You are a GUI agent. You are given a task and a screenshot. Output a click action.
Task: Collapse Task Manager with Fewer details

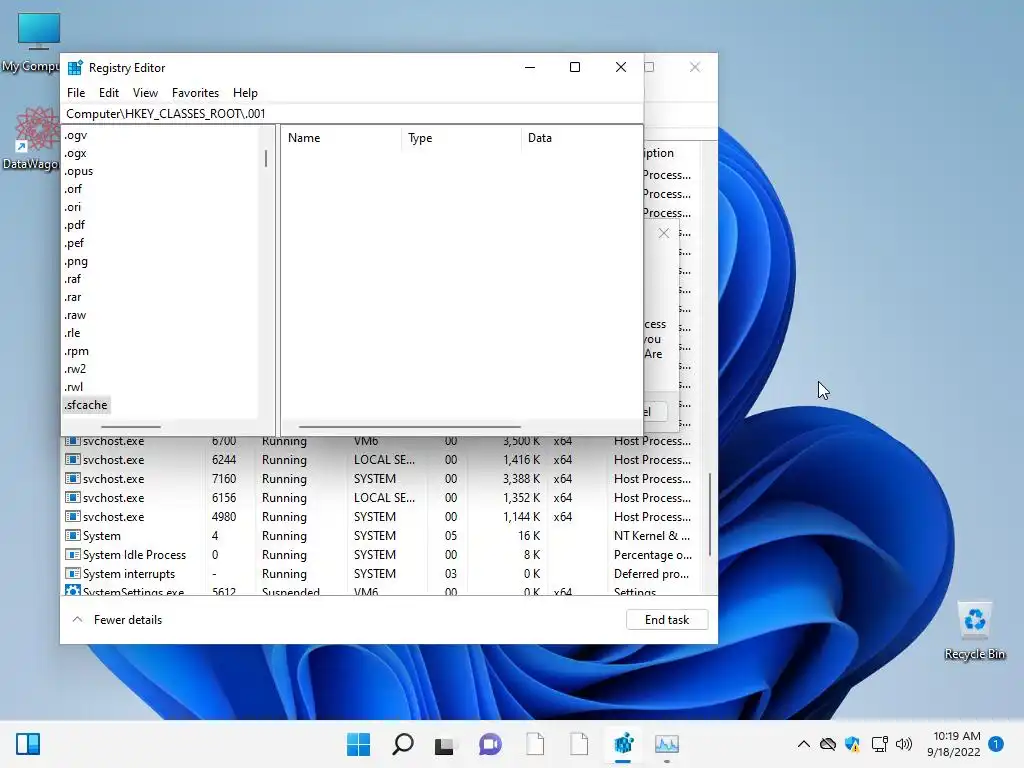coord(117,620)
